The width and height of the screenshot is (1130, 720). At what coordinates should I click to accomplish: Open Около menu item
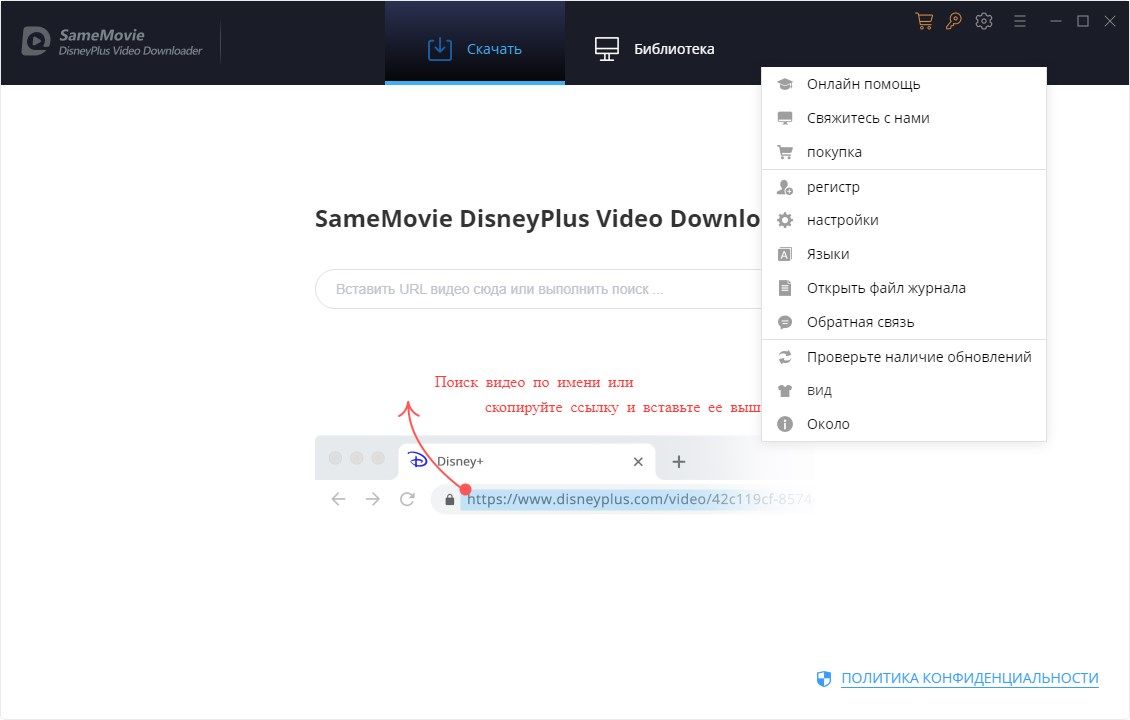[x=904, y=424]
